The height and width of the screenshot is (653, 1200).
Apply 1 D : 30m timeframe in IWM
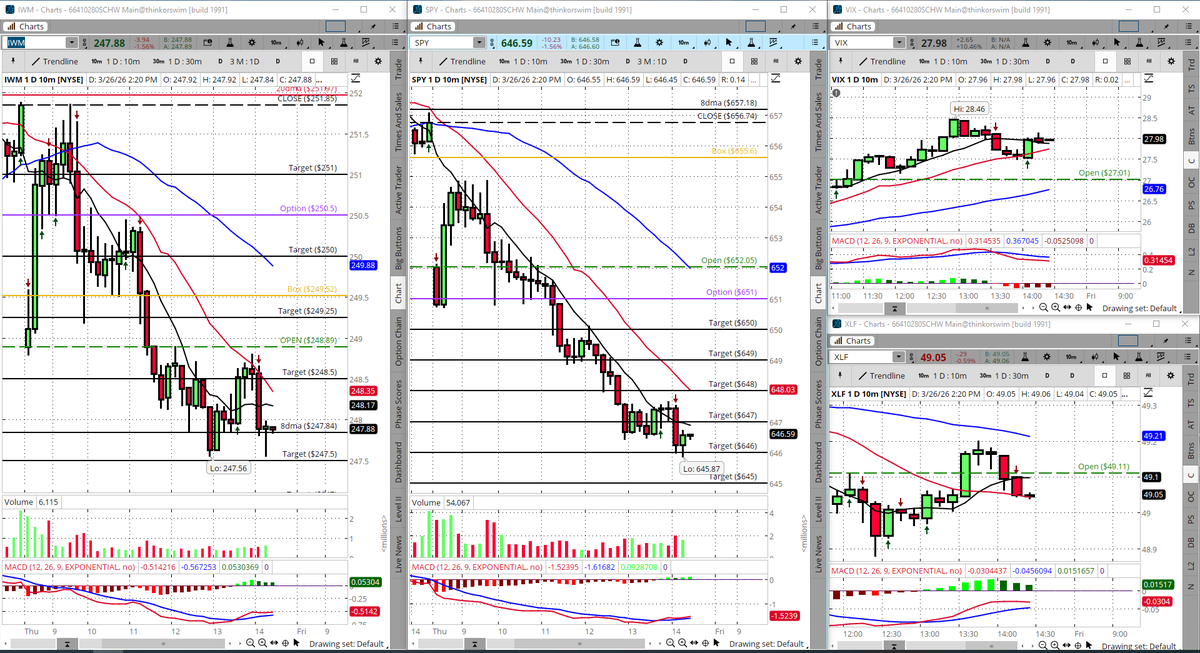[x=177, y=61]
